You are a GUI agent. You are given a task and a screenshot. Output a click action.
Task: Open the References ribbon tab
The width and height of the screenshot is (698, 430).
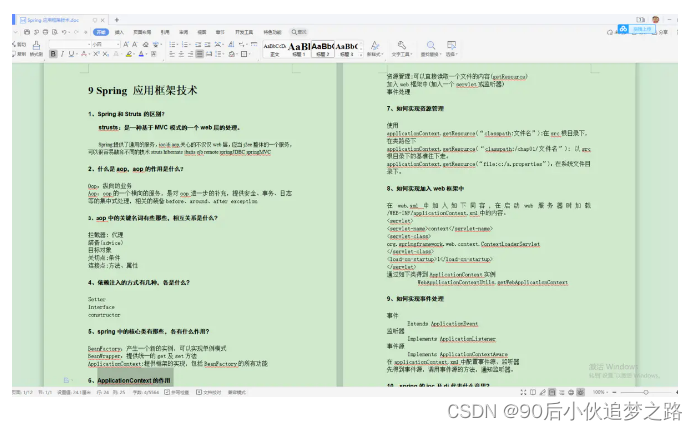coord(165,32)
